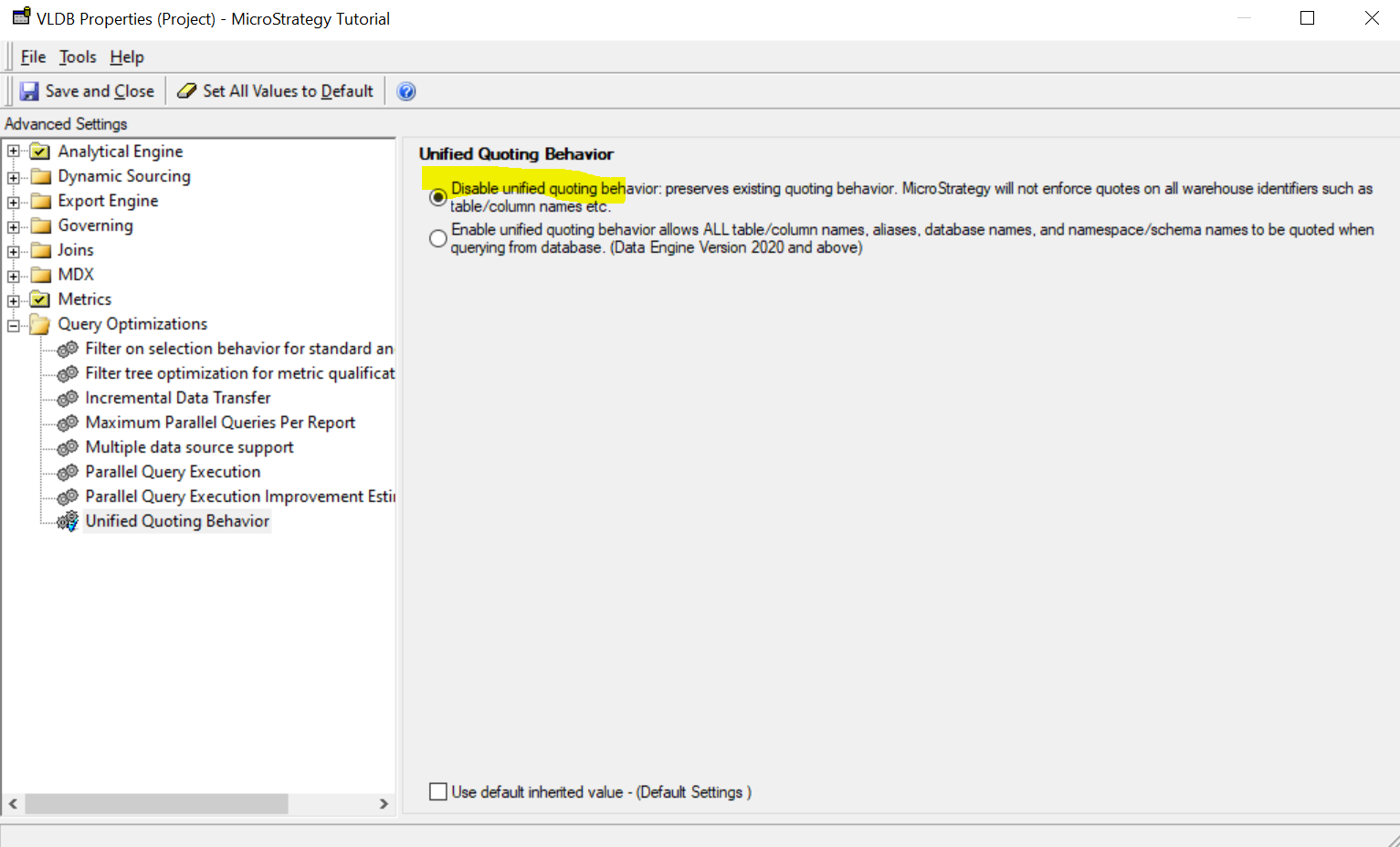Collapse the Query Optimizations tree node
Screen dimensions: 1400x847
tap(13, 323)
